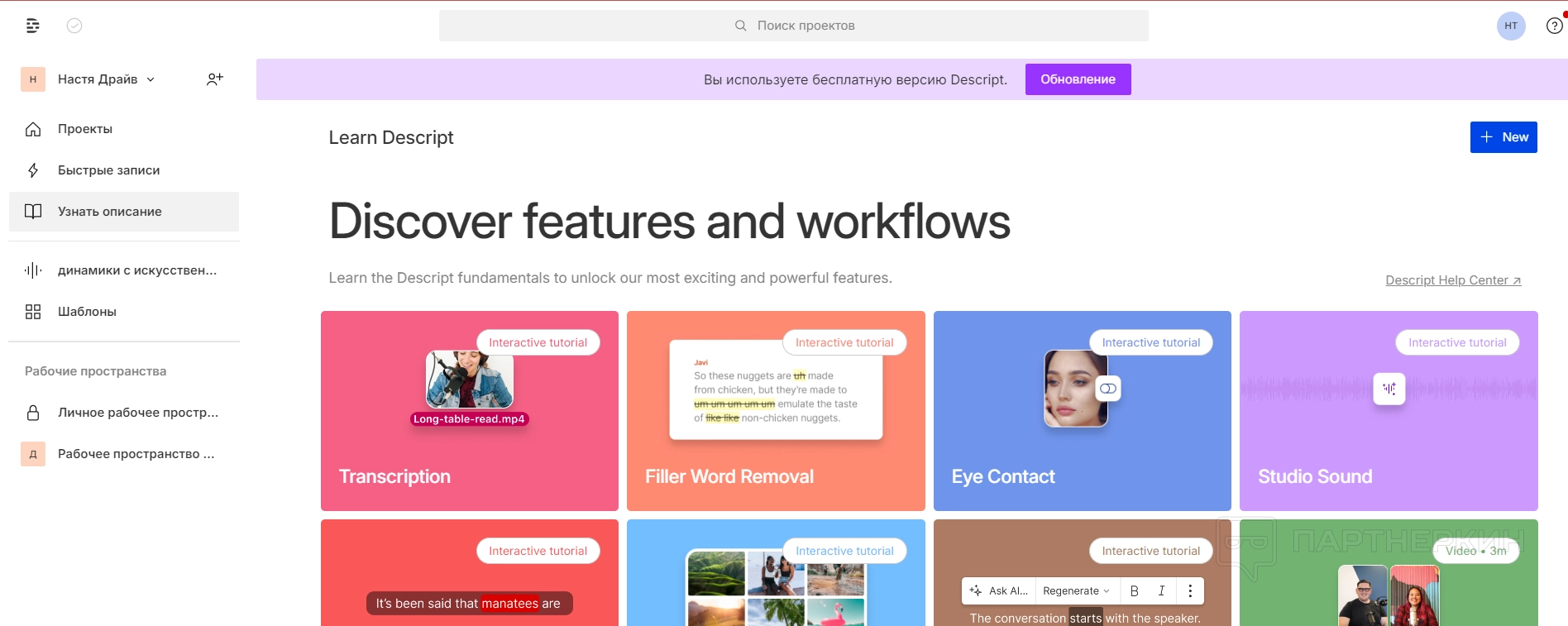Screen dimensions: 1568x626
Task: Open the three-dot more options
Action: point(1190,591)
